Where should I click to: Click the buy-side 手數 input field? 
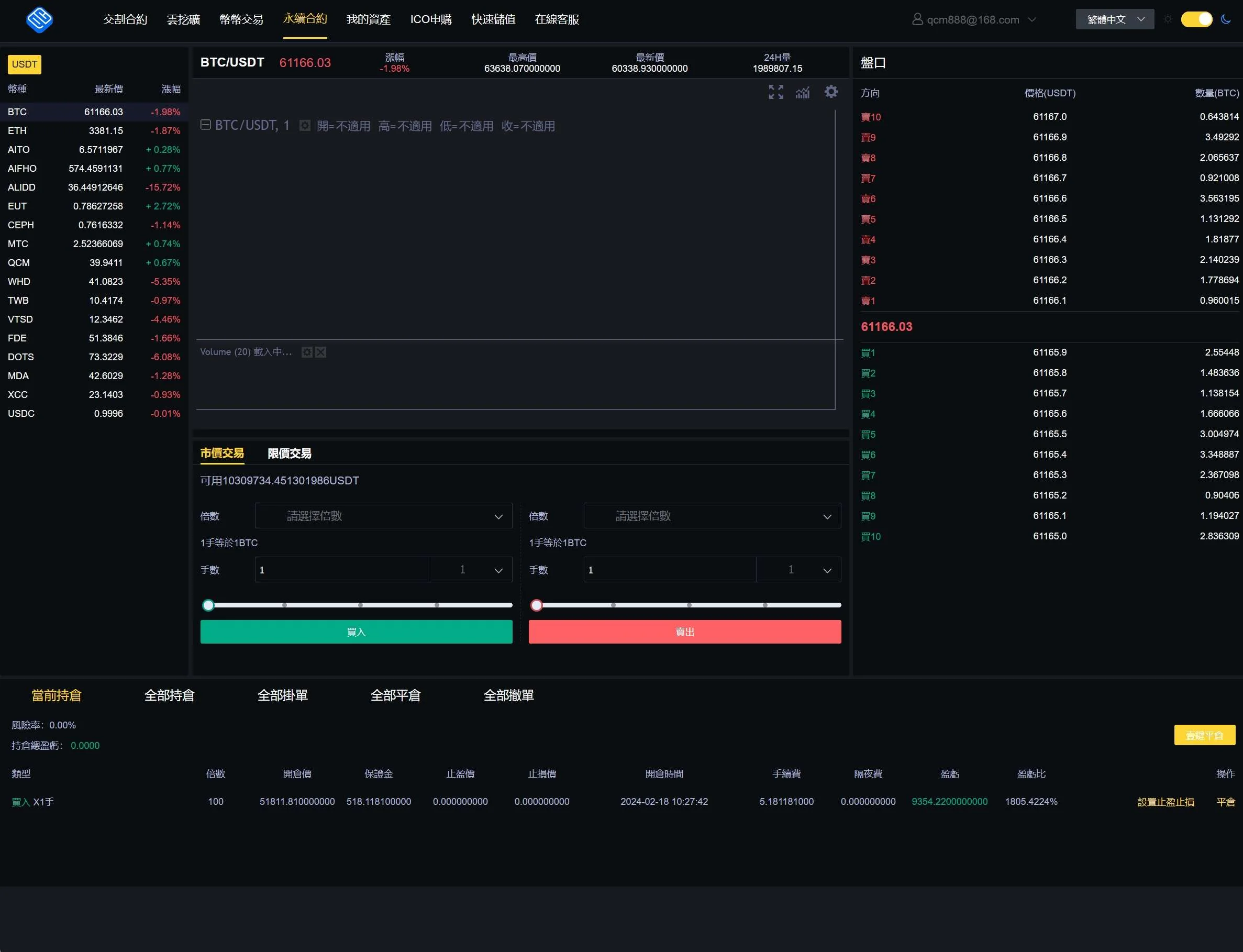[x=341, y=570]
